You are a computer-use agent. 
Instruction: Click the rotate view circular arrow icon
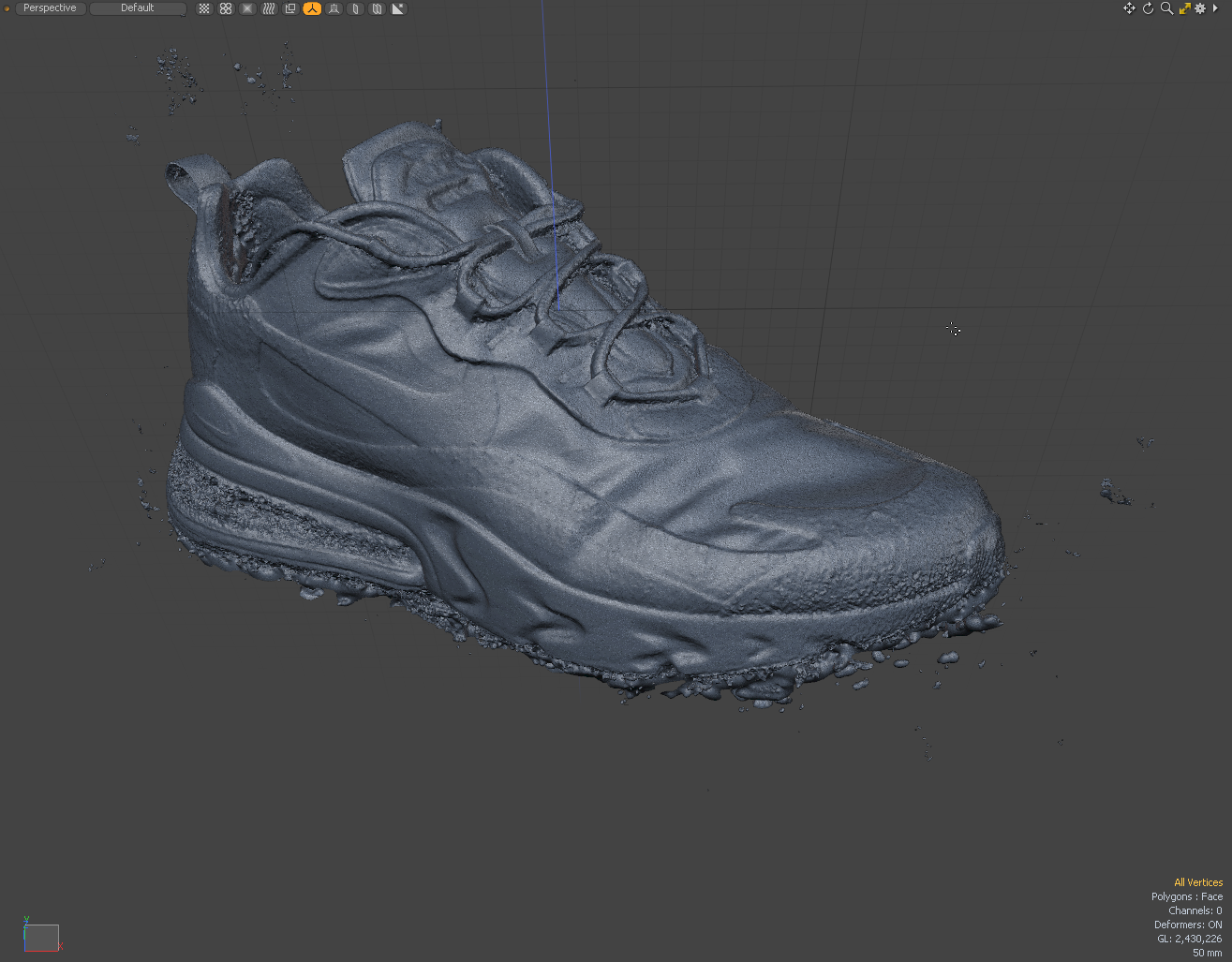click(1148, 8)
